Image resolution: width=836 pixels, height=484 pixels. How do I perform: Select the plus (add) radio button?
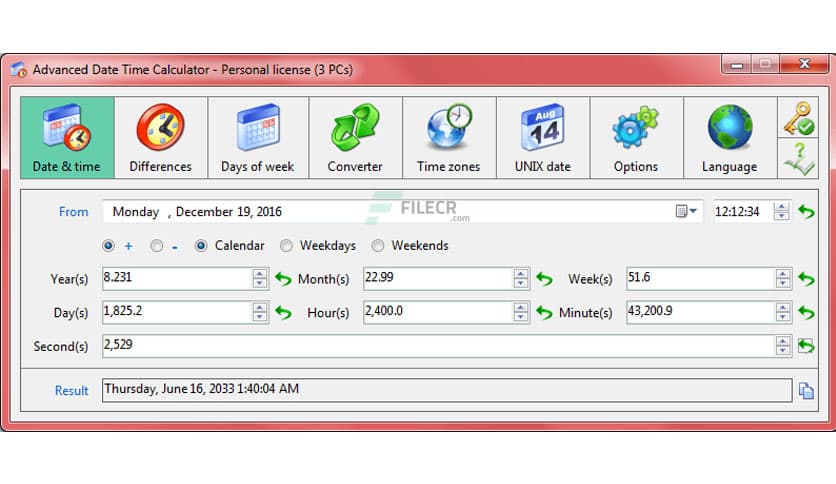coord(108,246)
